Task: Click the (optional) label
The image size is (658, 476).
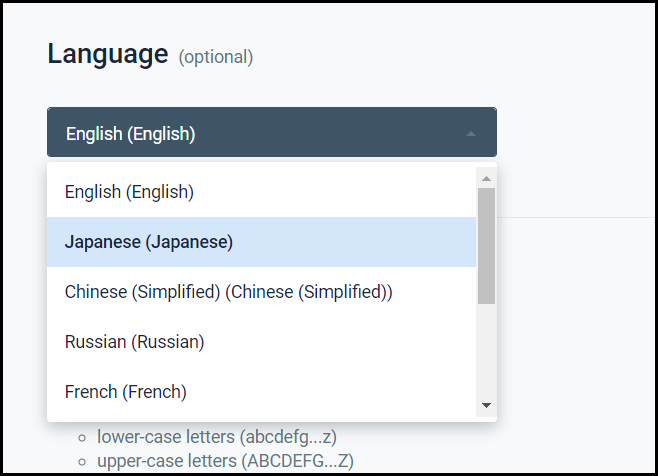Action: pos(216,57)
